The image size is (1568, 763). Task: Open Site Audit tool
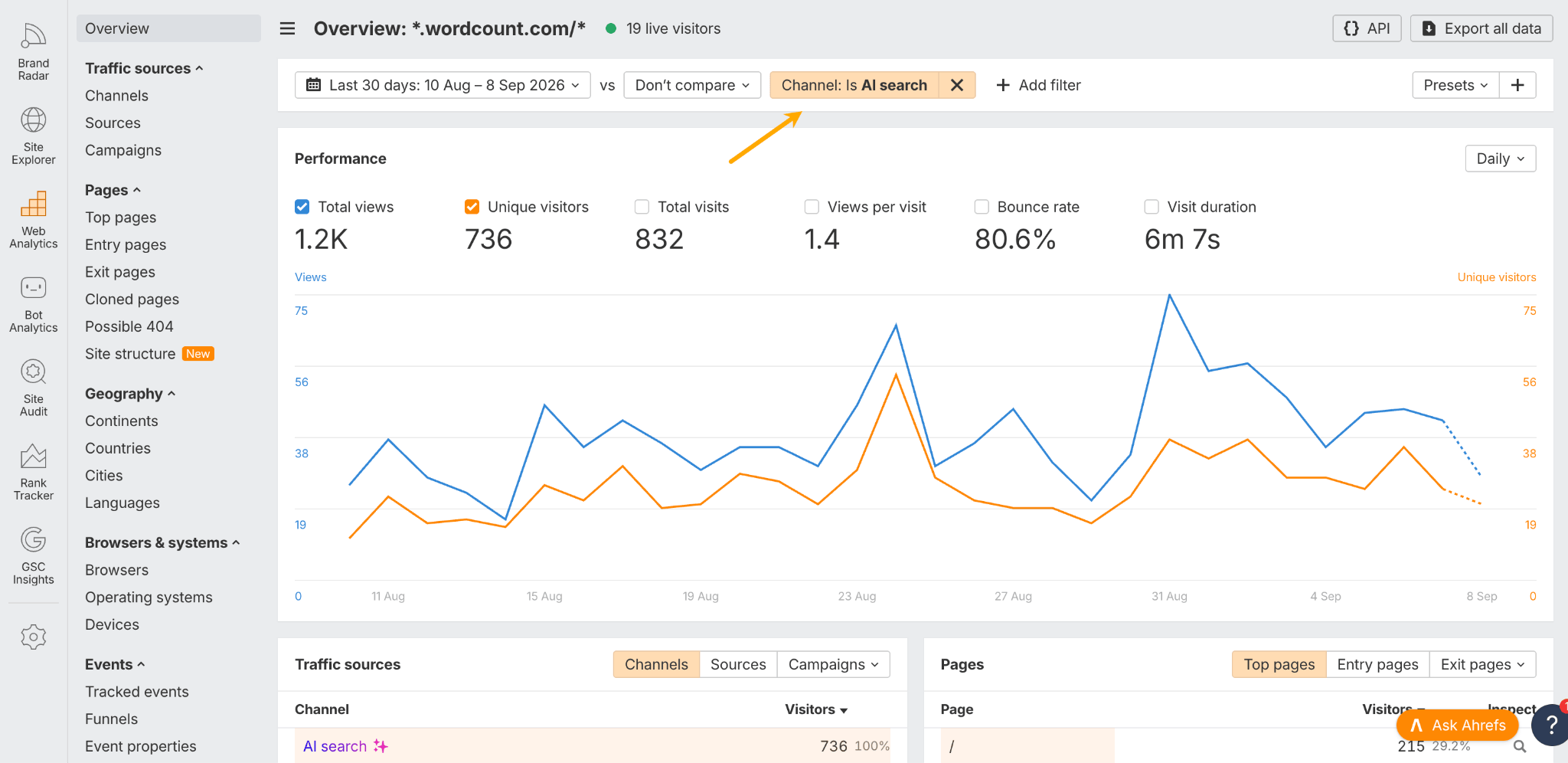tap(34, 388)
